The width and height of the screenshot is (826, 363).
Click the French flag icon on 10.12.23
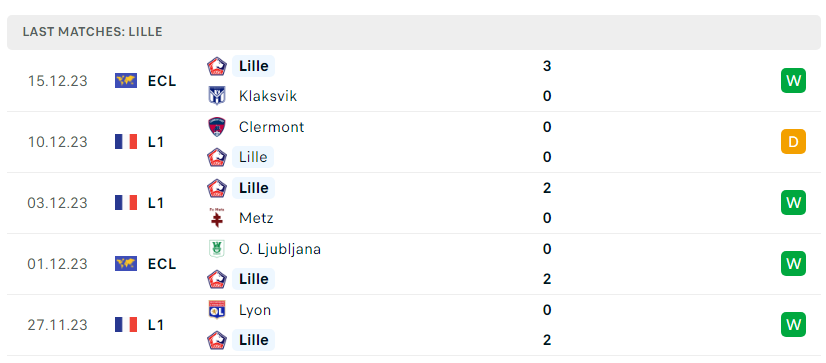[x=126, y=142]
